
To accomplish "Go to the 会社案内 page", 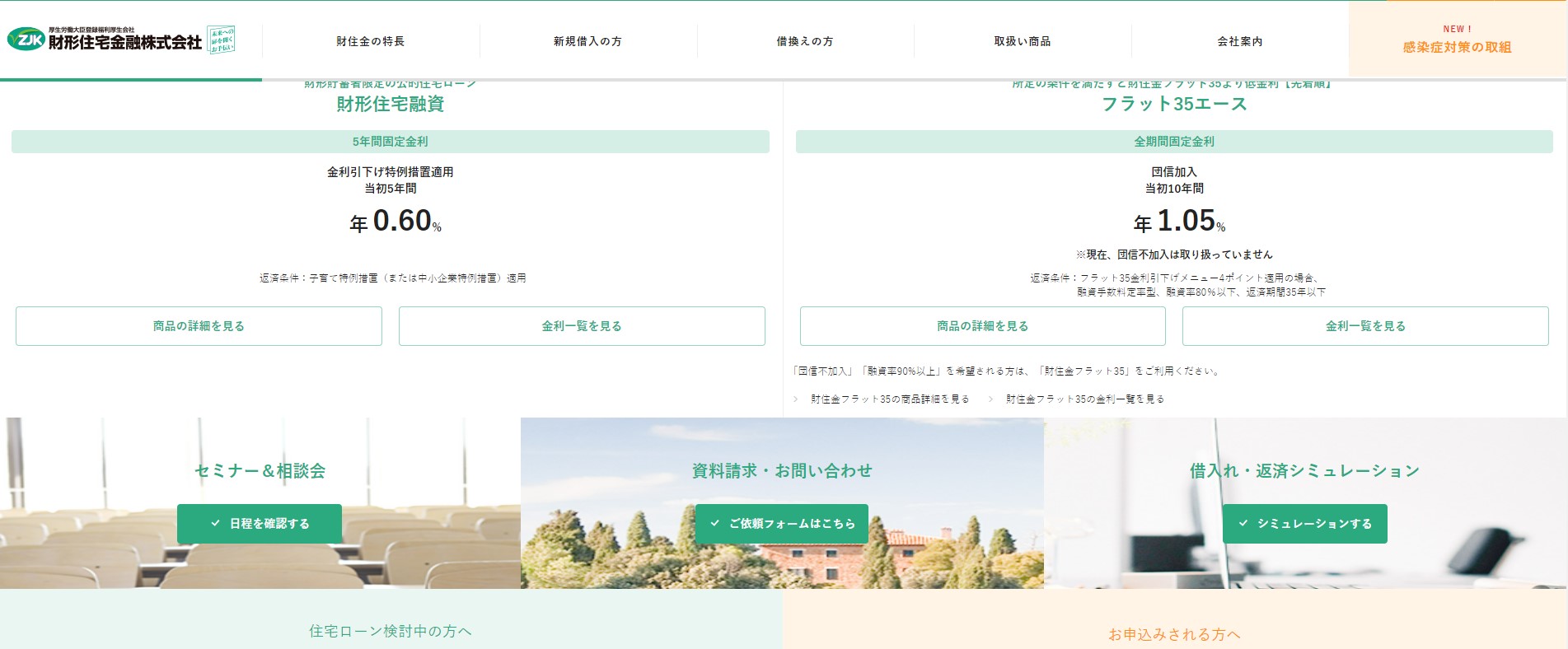I will tap(1240, 41).
